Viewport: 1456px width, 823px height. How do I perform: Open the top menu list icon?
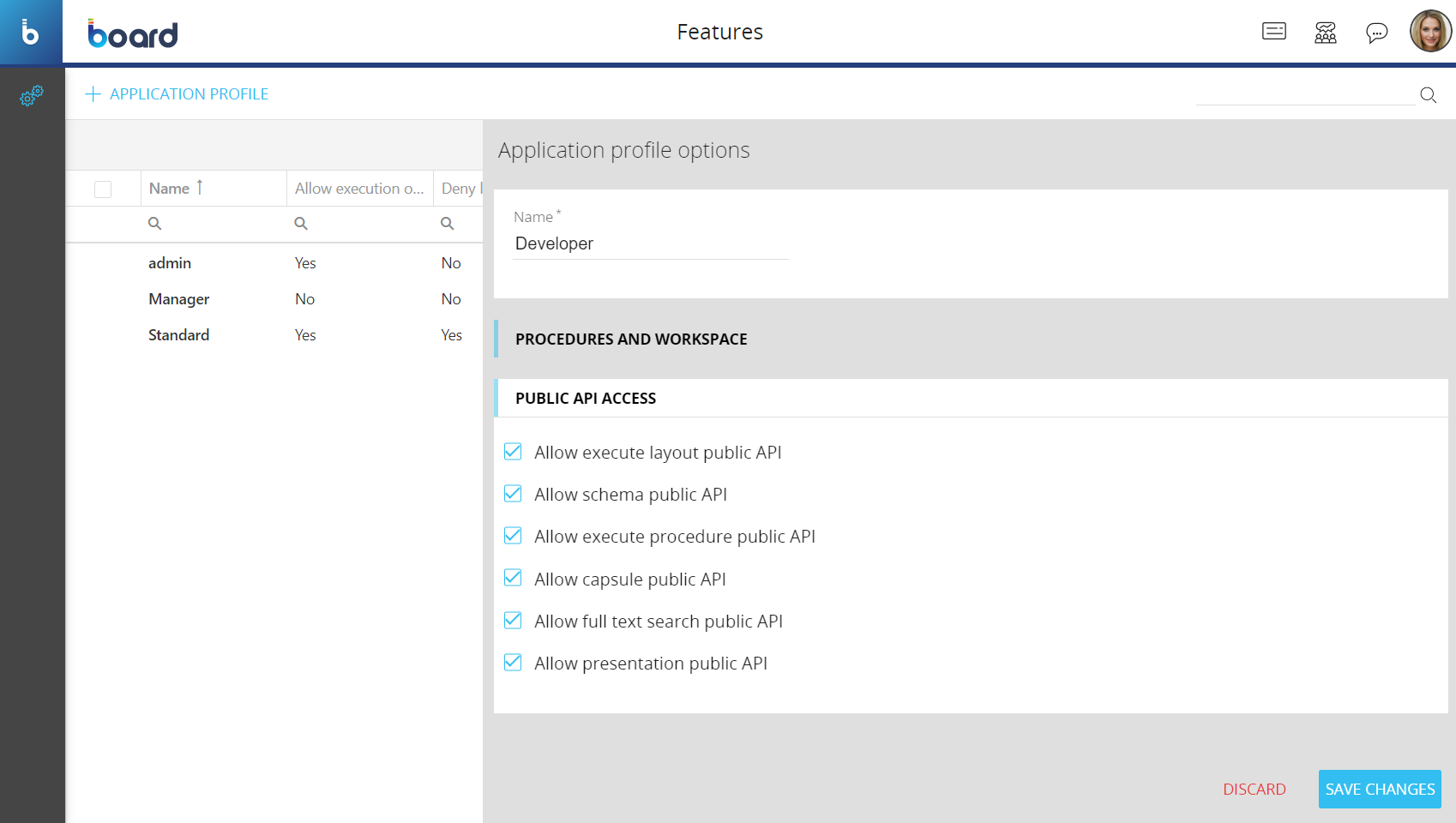(1273, 32)
